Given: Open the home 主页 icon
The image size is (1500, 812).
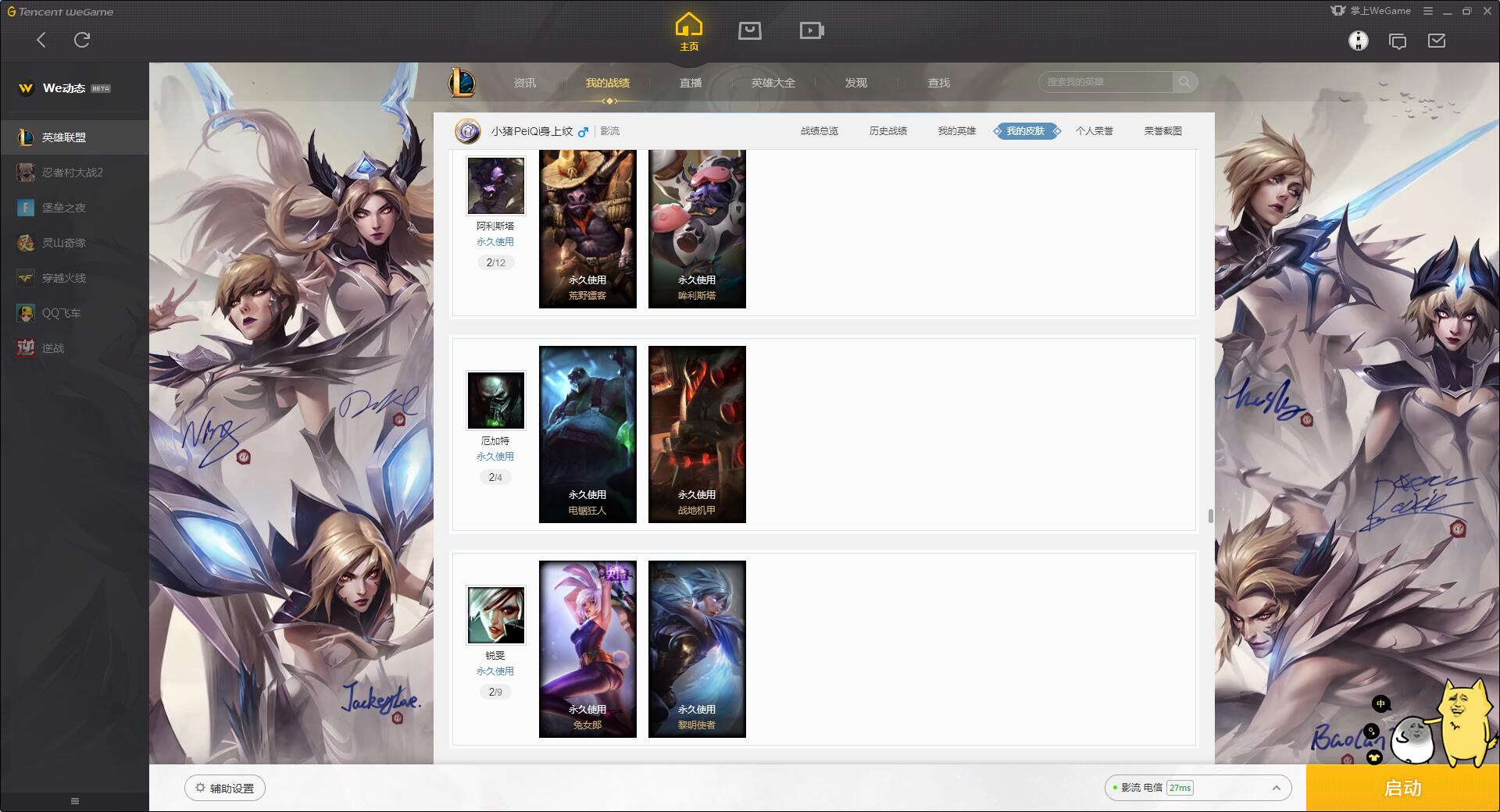Looking at the screenshot, I should tap(689, 32).
